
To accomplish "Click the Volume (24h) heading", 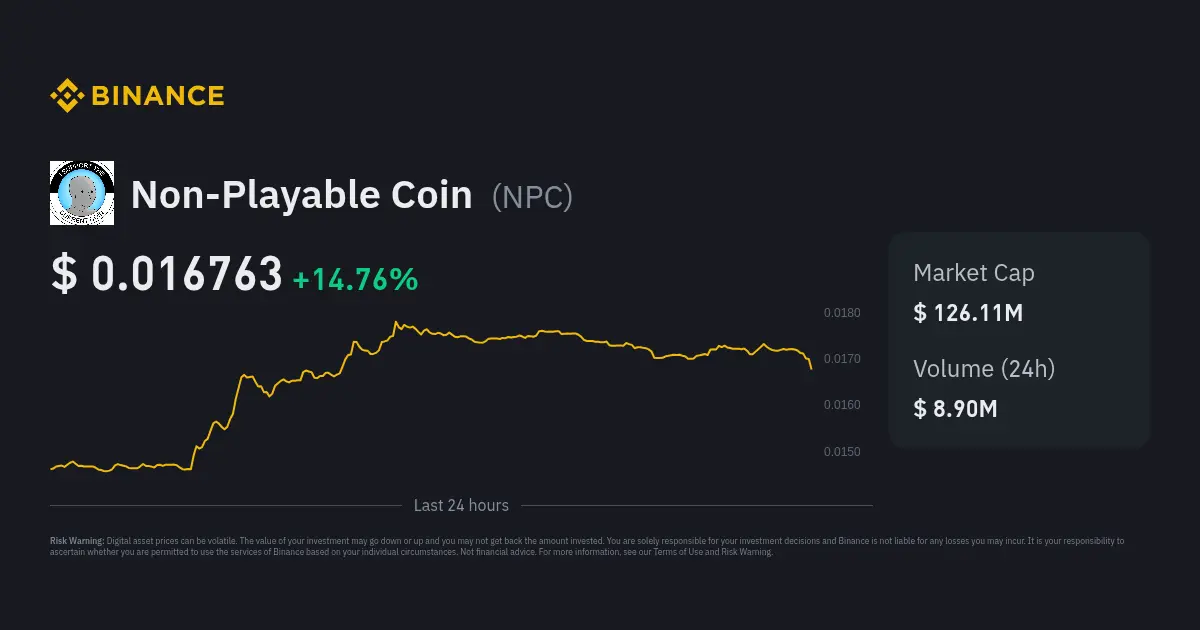I will [x=984, y=369].
